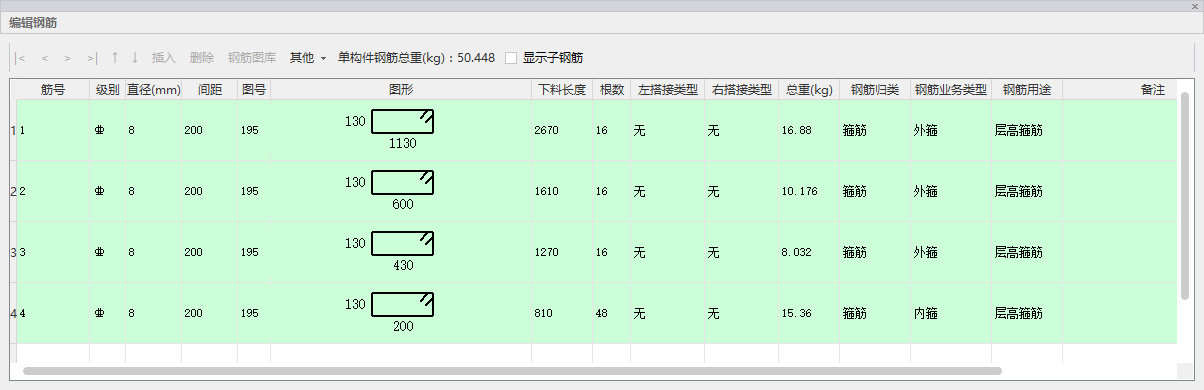Select row 4 by its row number
1204x390 pixels.
13,313
